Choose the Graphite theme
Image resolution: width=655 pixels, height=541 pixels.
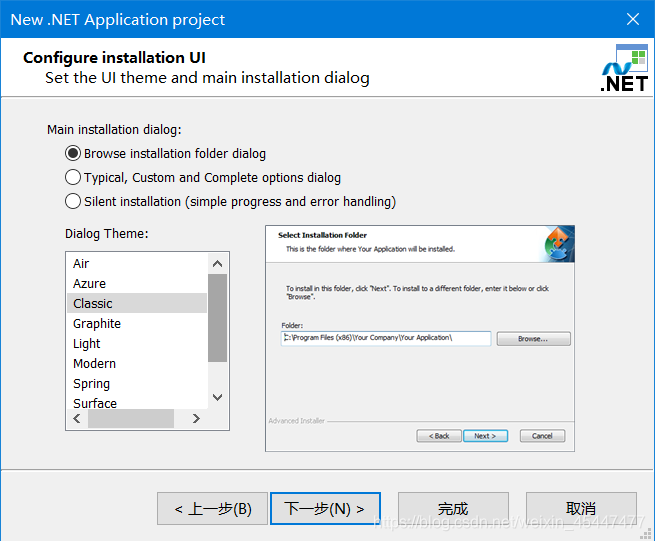coord(137,323)
